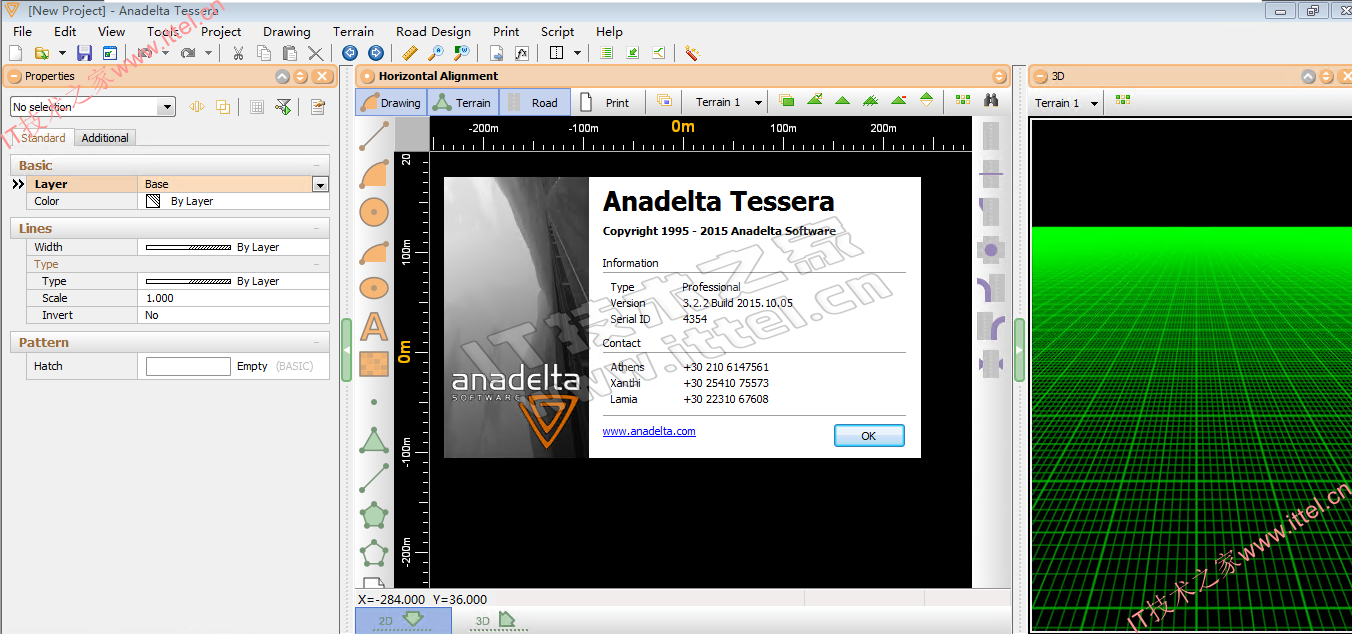Open the Terrain 1 dropdown in Horizontal Alignment
1352x634 pixels.
(758, 102)
